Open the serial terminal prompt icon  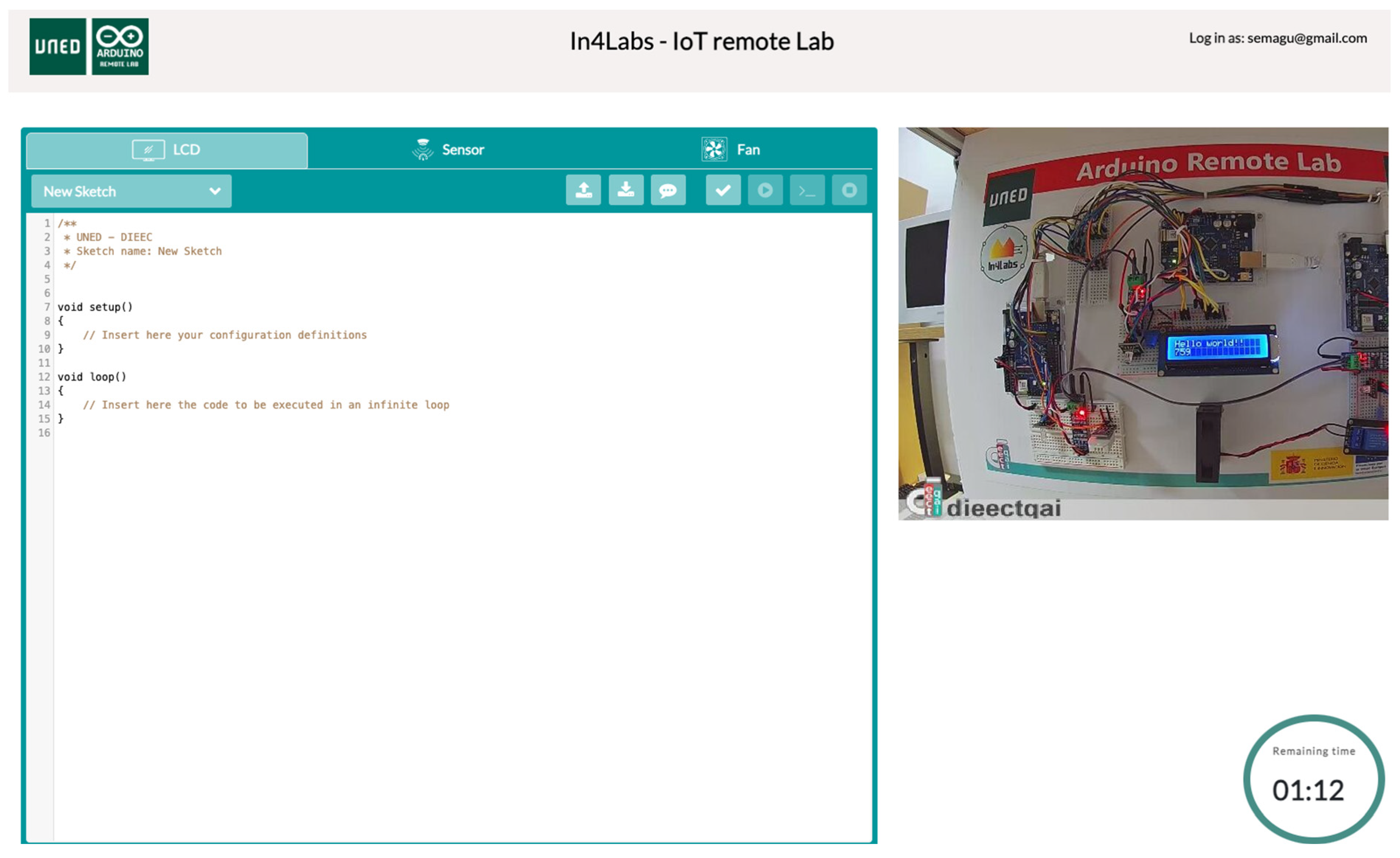tap(807, 190)
